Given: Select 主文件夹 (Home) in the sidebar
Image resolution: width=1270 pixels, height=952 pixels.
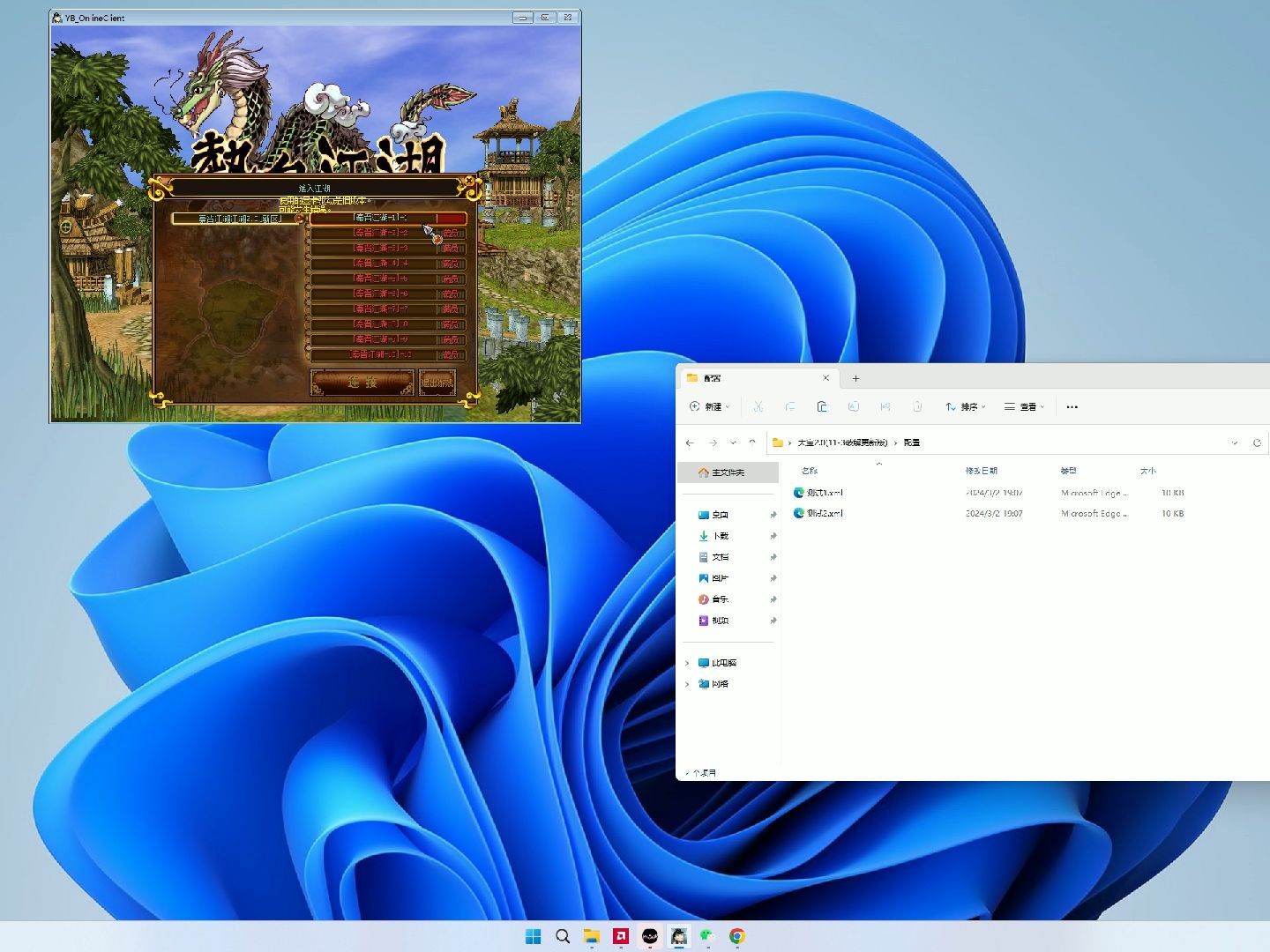Looking at the screenshot, I should coord(728,472).
